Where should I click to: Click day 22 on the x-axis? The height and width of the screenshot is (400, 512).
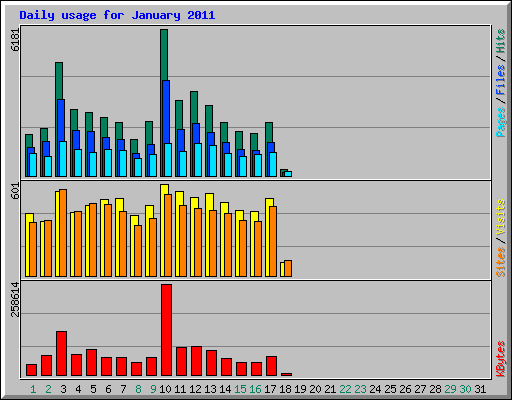tap(345, 389)
